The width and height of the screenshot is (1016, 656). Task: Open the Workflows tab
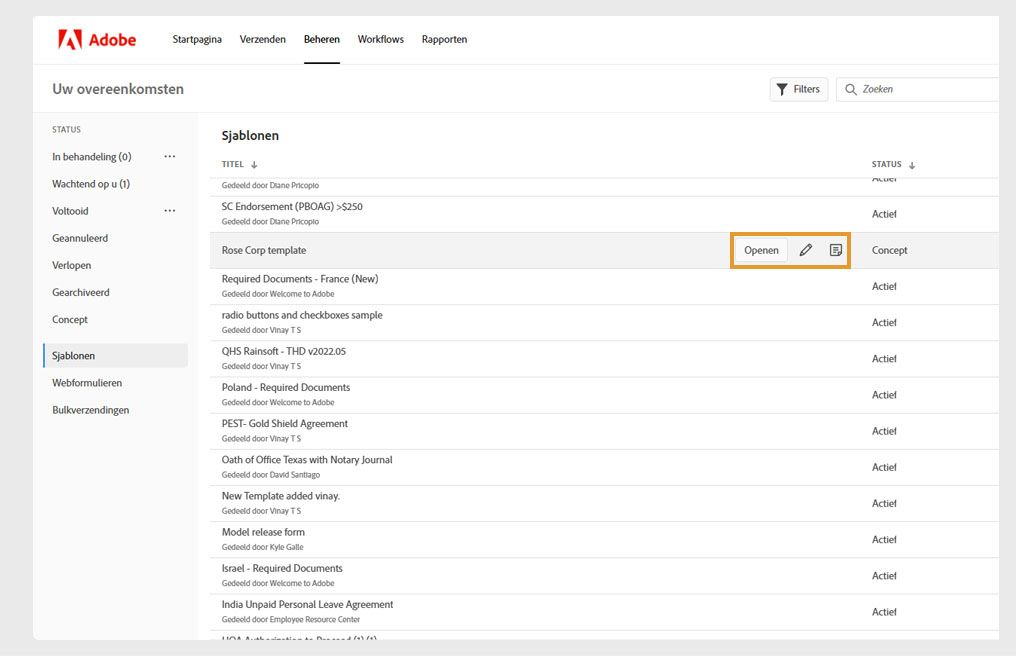tap(381, 40)
